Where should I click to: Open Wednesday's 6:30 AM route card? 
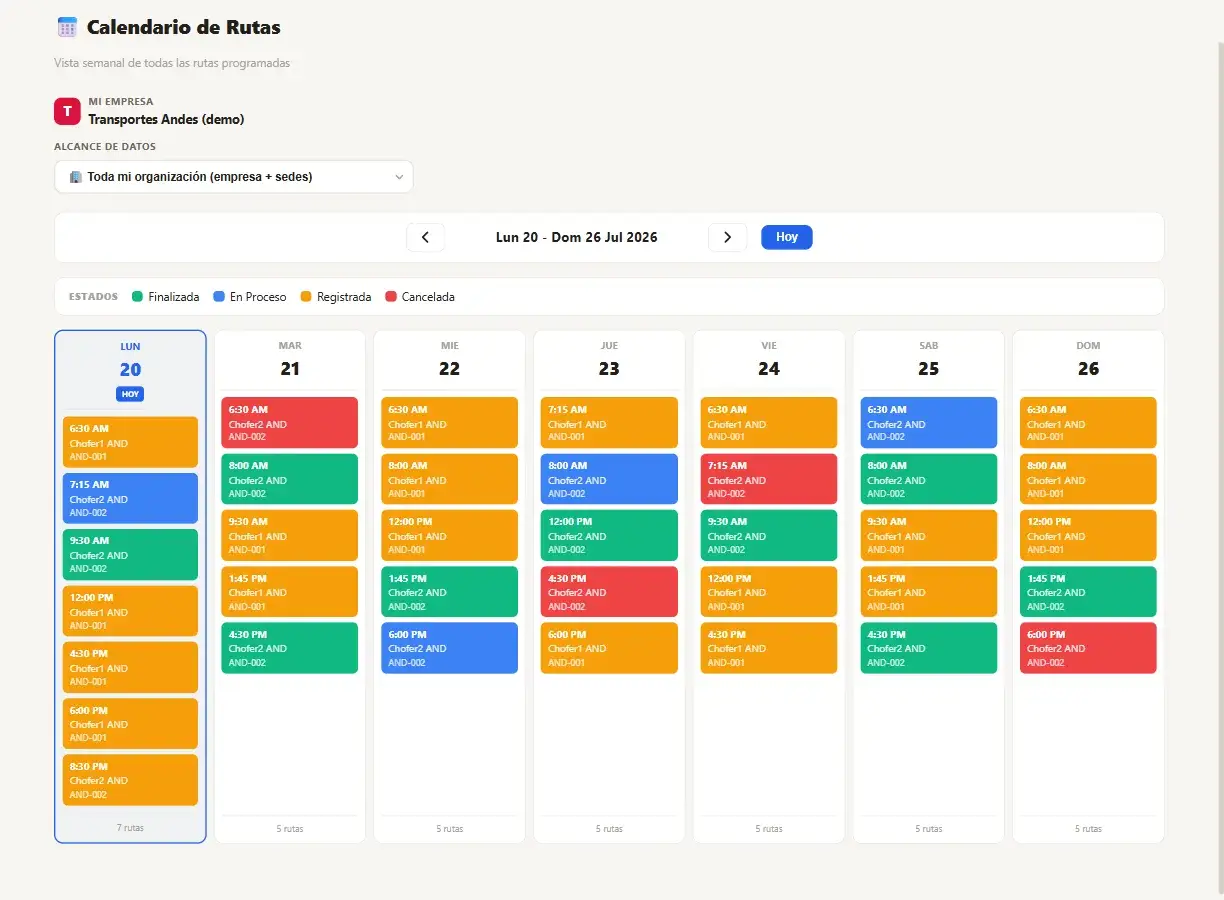click(x=450, y=423)
